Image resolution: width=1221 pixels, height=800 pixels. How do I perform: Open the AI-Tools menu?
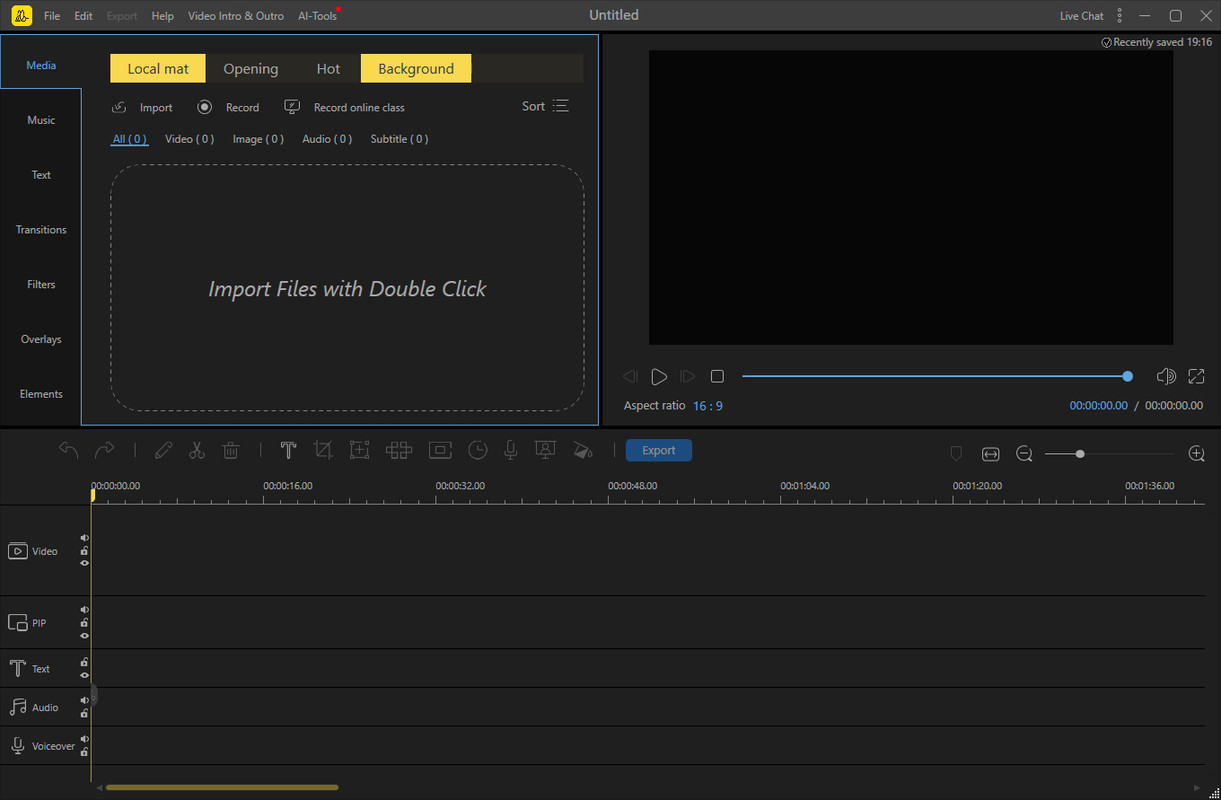[318, 16]
